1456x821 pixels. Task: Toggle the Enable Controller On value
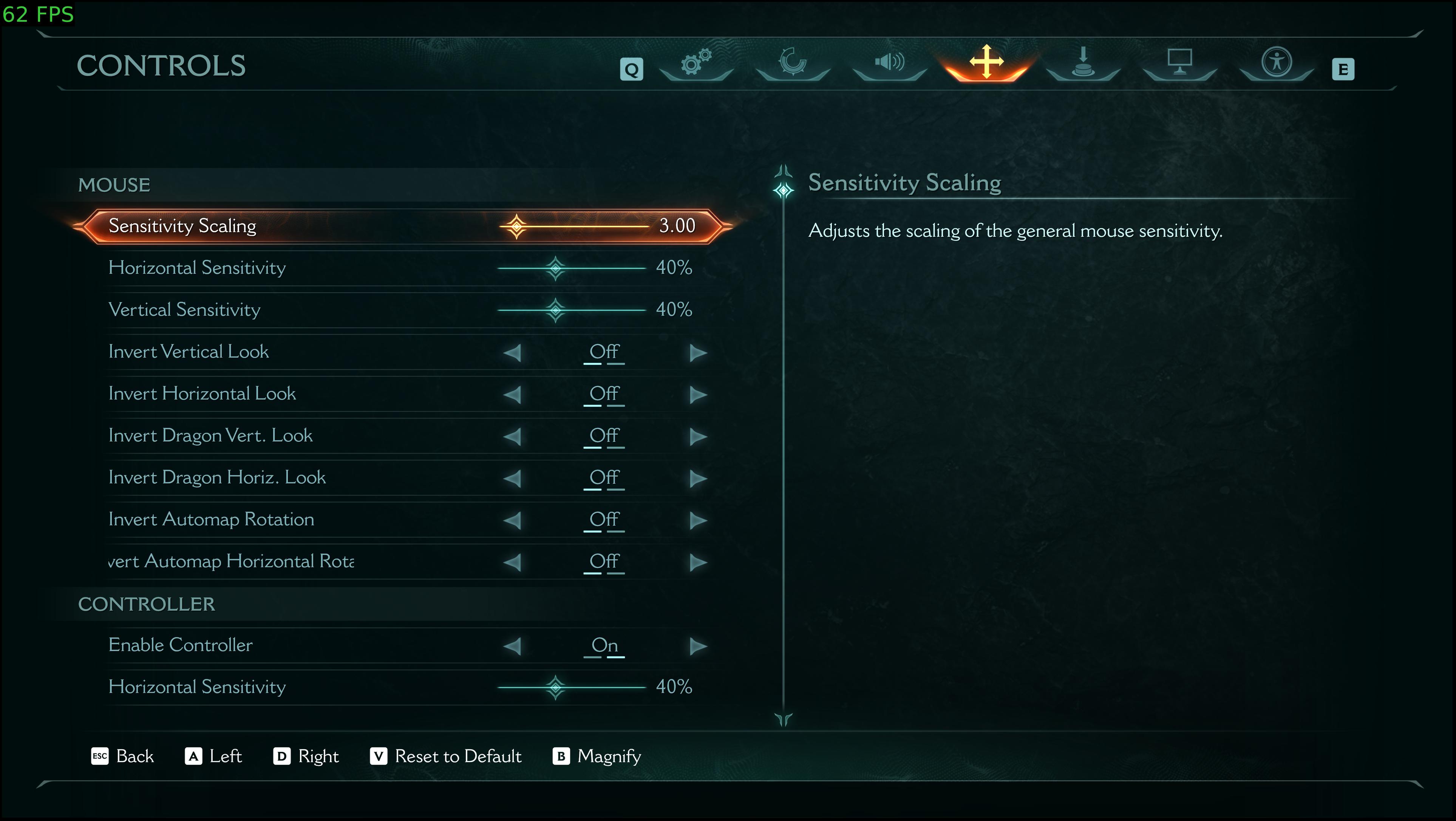(x=604, y=645)
